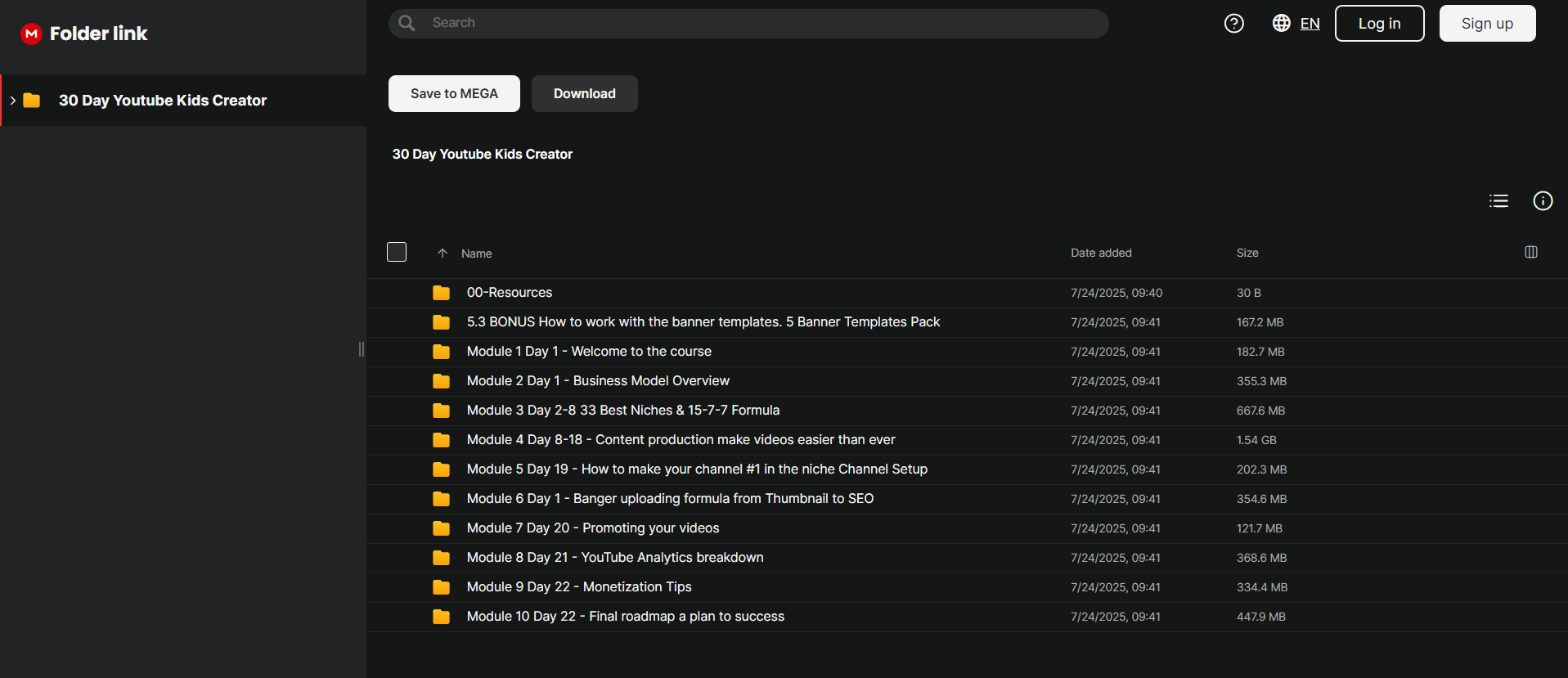This screenshot has height=678, width=1568.
Task: Click the globe language icon
Action: tap(1281, 23)
